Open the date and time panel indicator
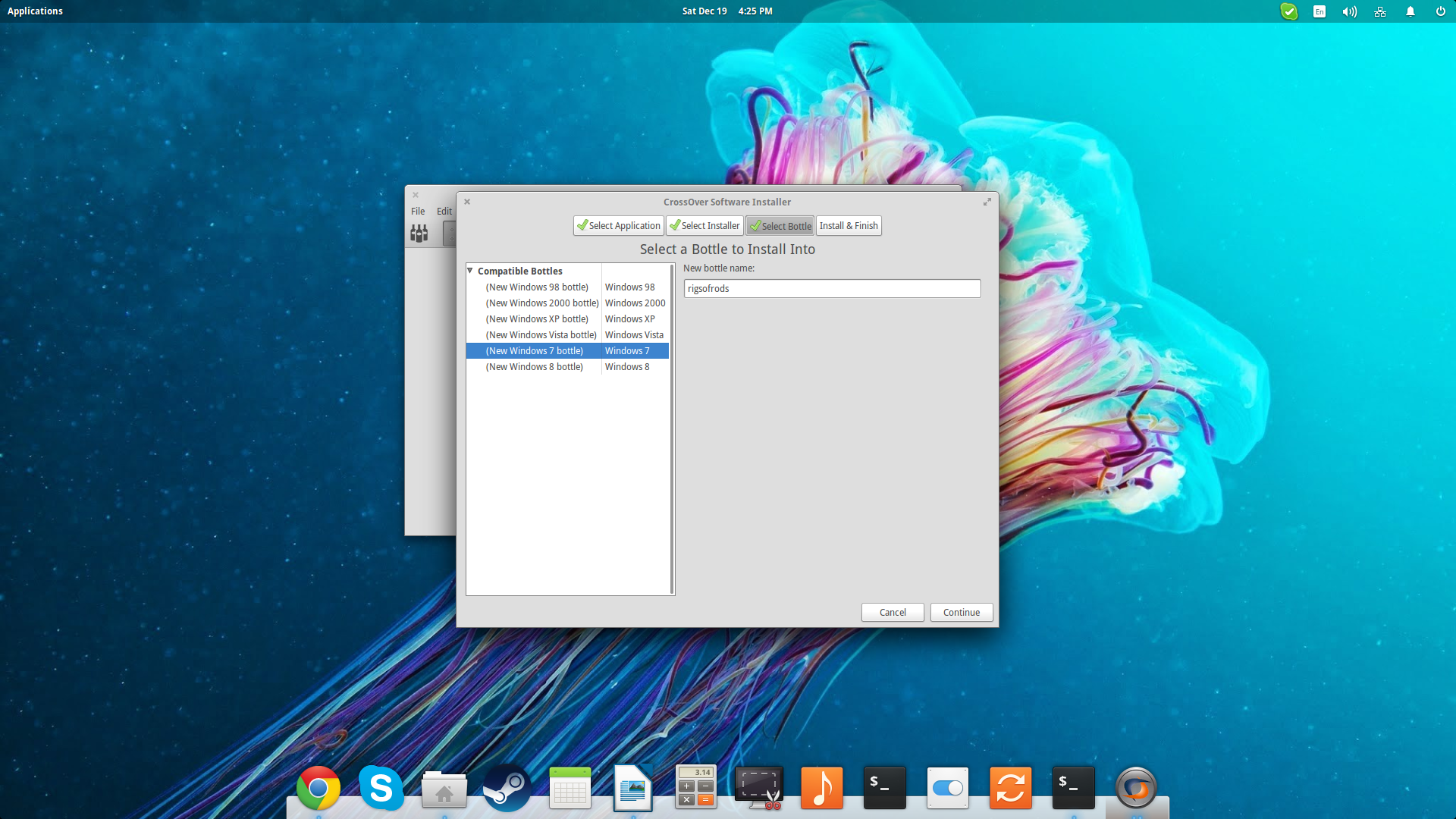Viewport: 1456px width, 819px height. [727, 11]
